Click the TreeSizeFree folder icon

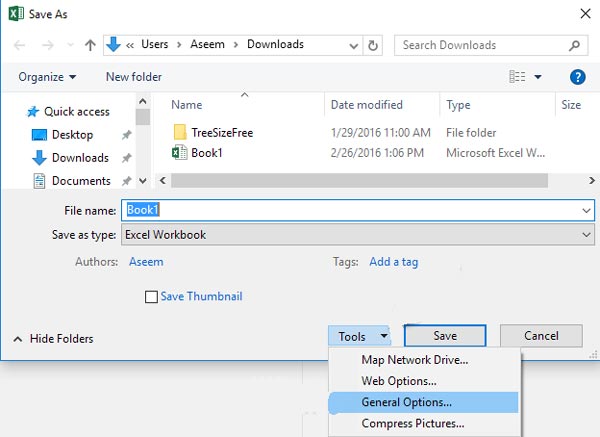[x=180, y=132]
